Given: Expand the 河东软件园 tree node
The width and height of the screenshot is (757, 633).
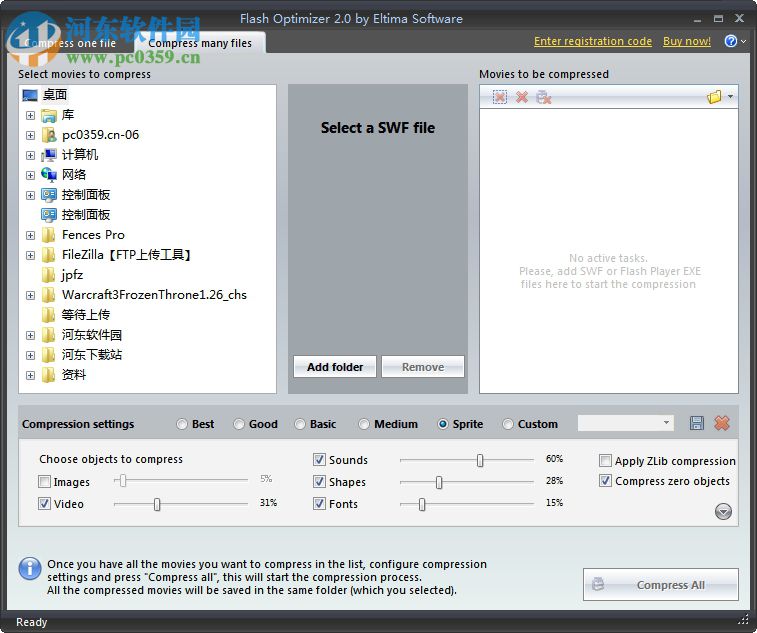Looking at the screenshot, I should 30,336.
